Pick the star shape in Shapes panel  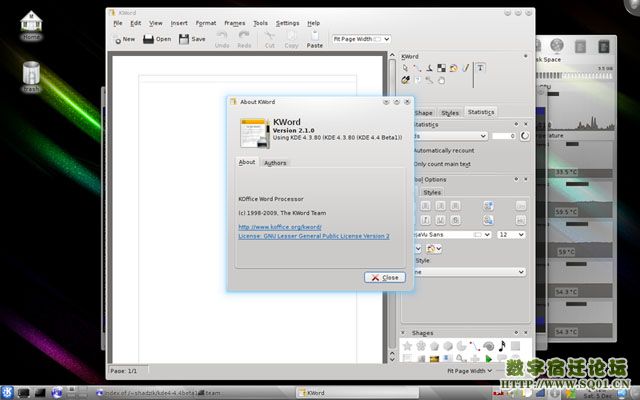[x=407, y=346]
